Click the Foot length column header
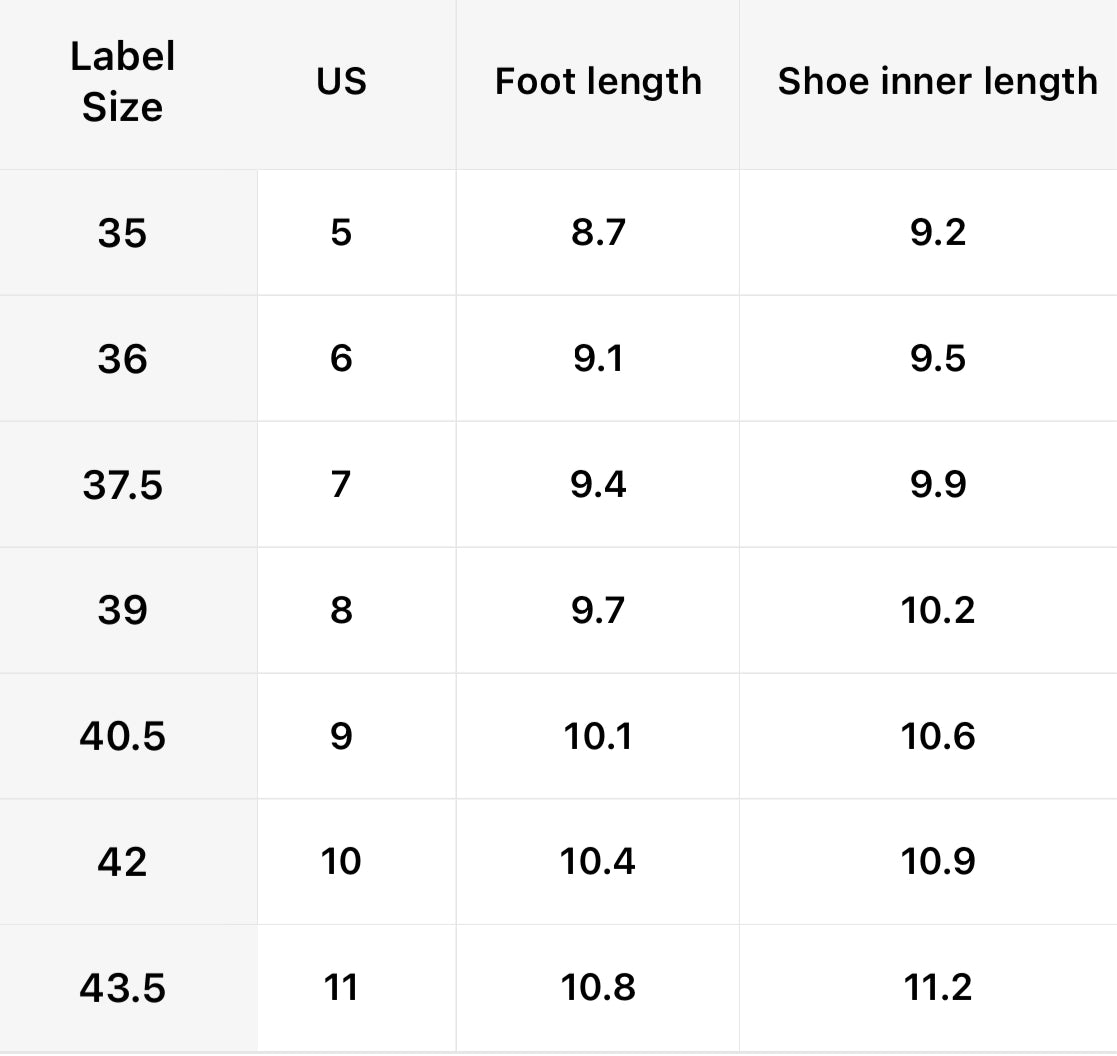Viewport: 1117px width, 1056px height. click(598, 82)
